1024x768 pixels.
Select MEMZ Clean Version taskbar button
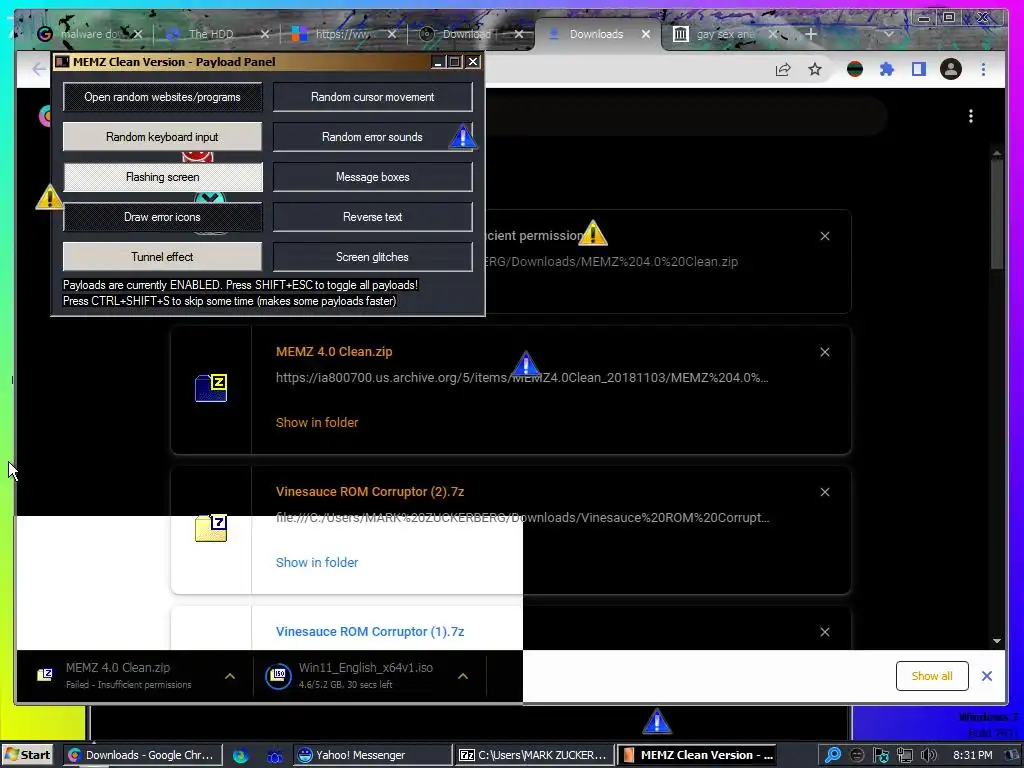point(697,754)
